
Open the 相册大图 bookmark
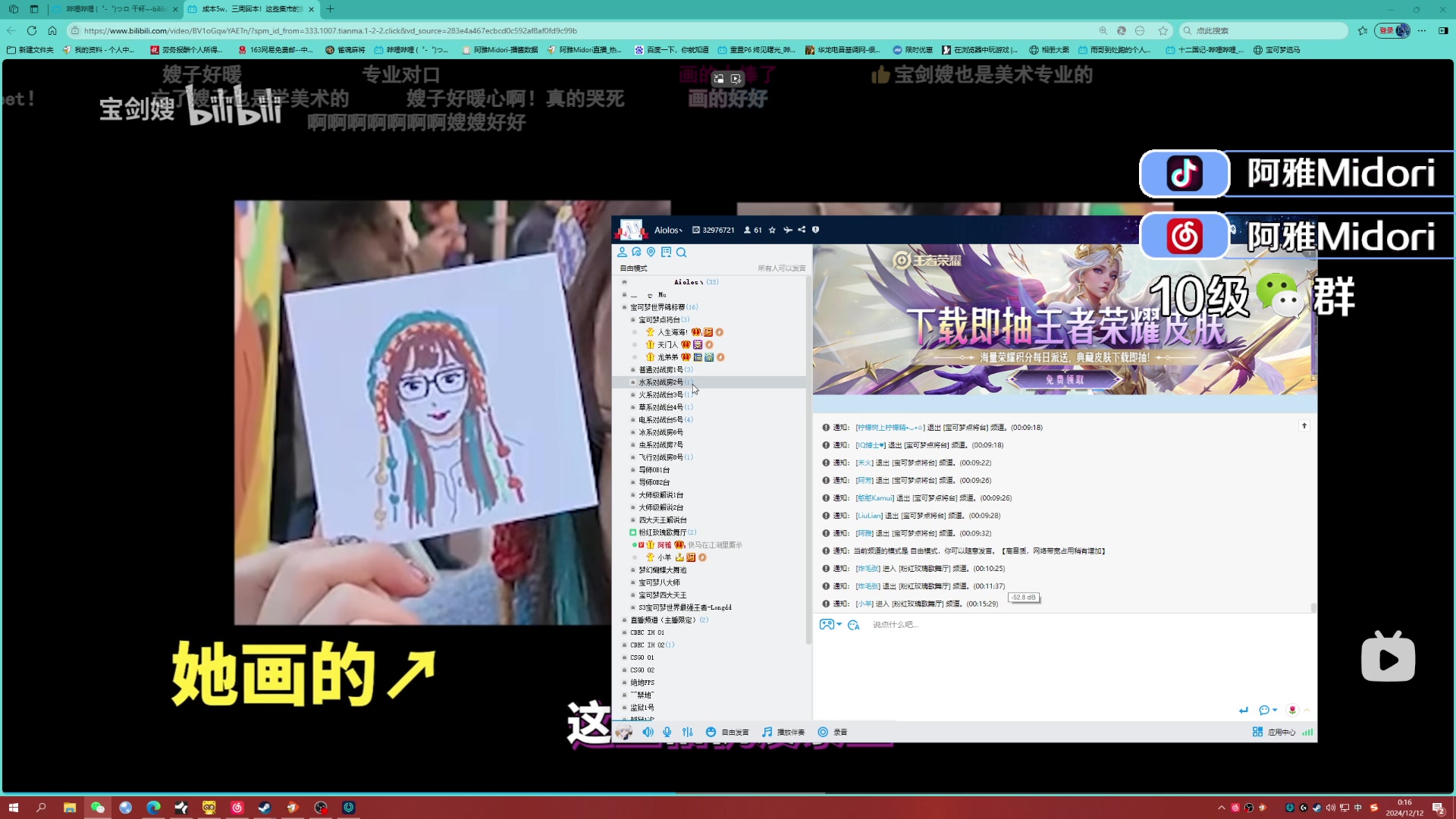(x=1050, y=50)
